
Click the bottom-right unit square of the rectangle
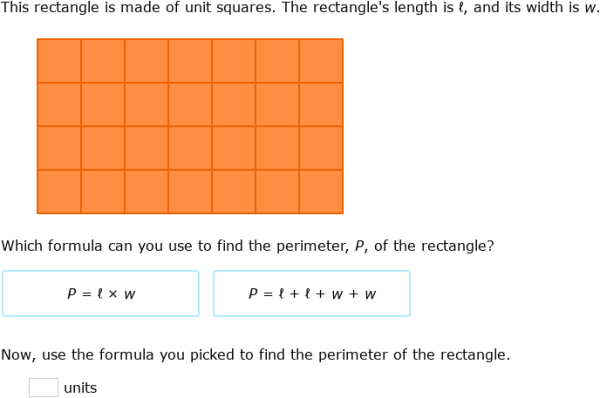(x=321, y=191)
